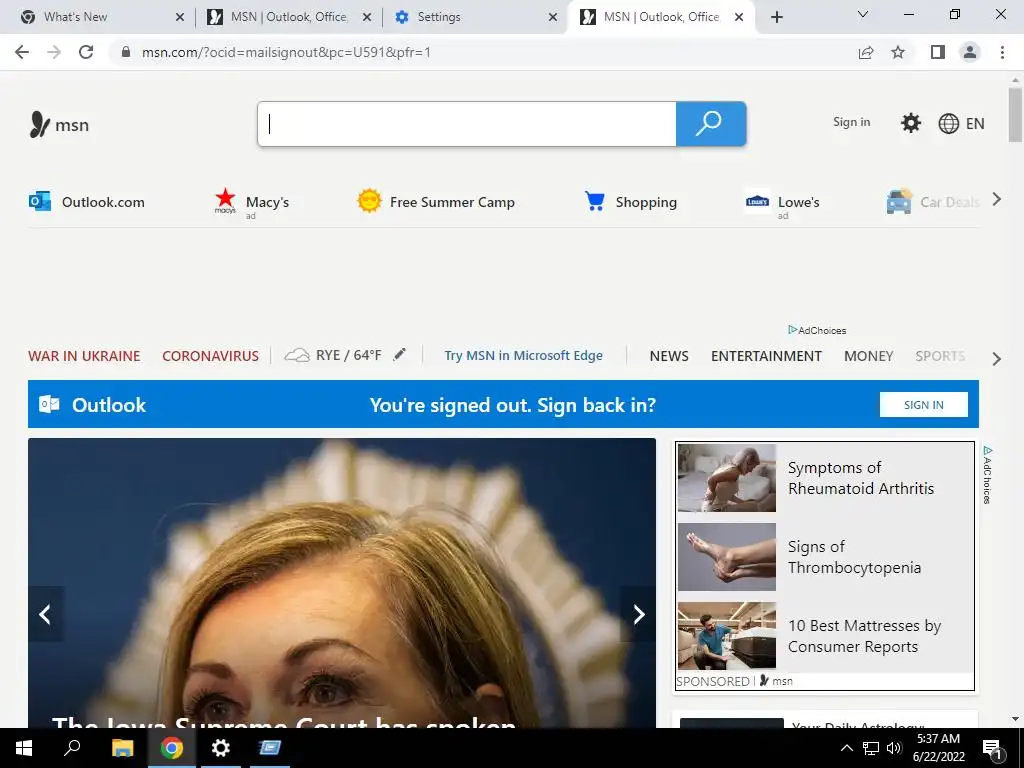Open the MONEY section

[868, 356]
